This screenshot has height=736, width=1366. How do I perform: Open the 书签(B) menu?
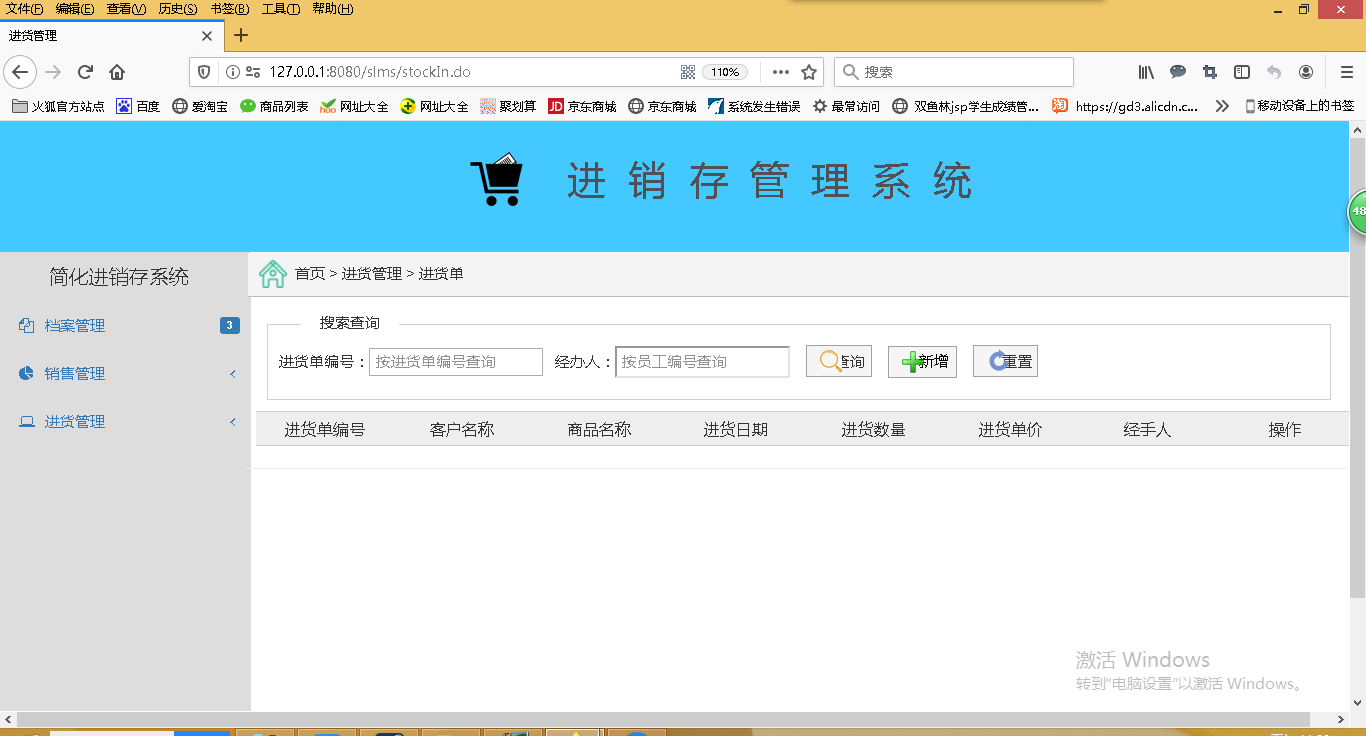coord(230,9)
